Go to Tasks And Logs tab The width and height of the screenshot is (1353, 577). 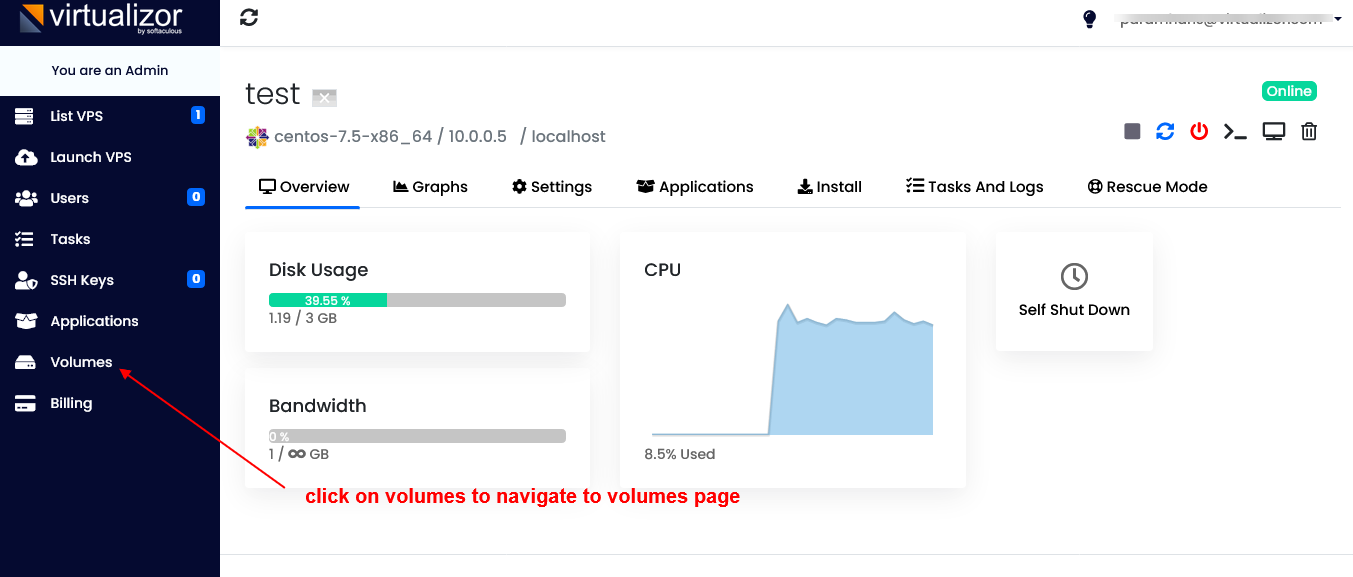[974, 187]
